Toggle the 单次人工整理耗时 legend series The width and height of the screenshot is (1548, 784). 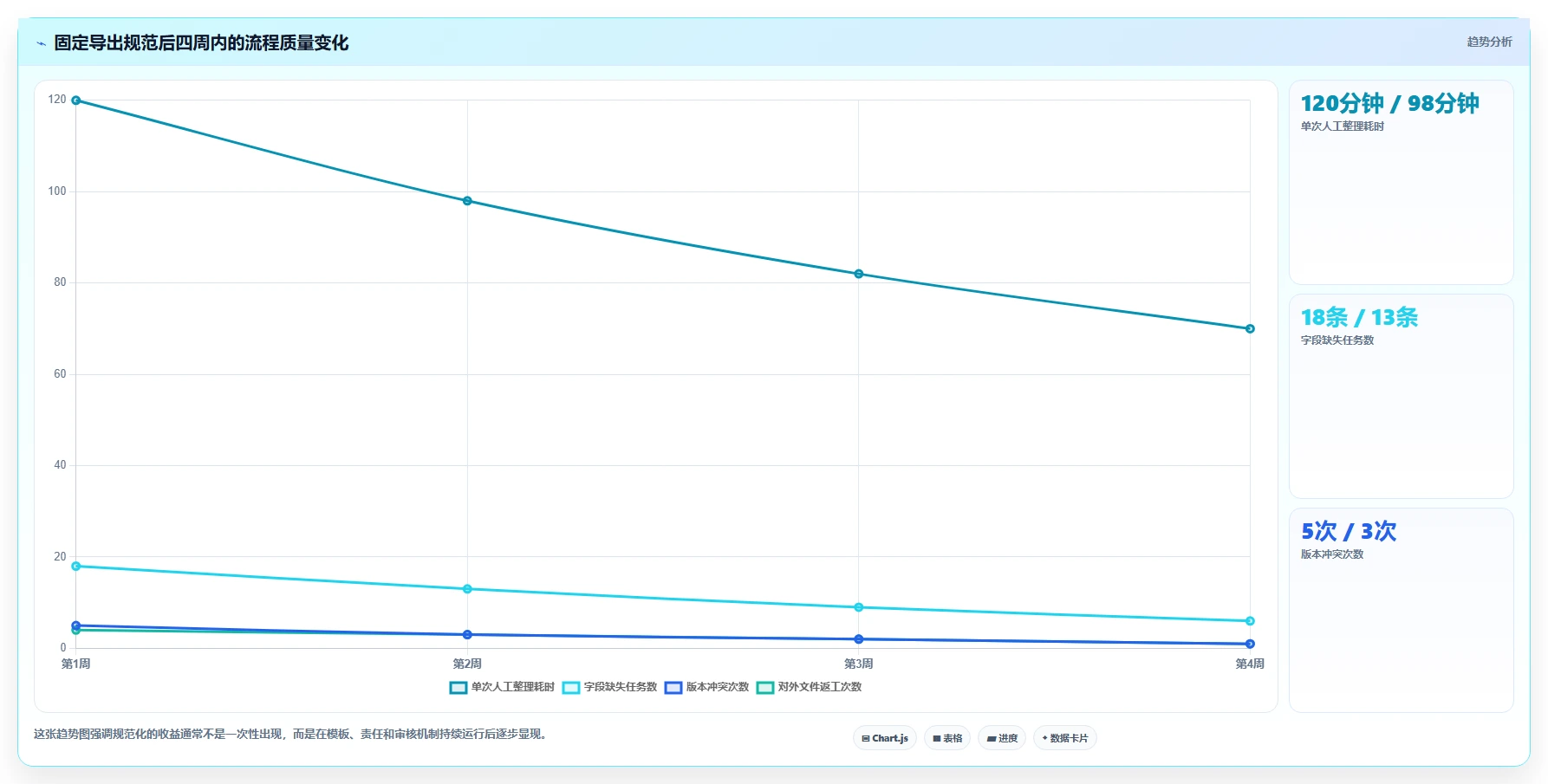tap(502, 687)
